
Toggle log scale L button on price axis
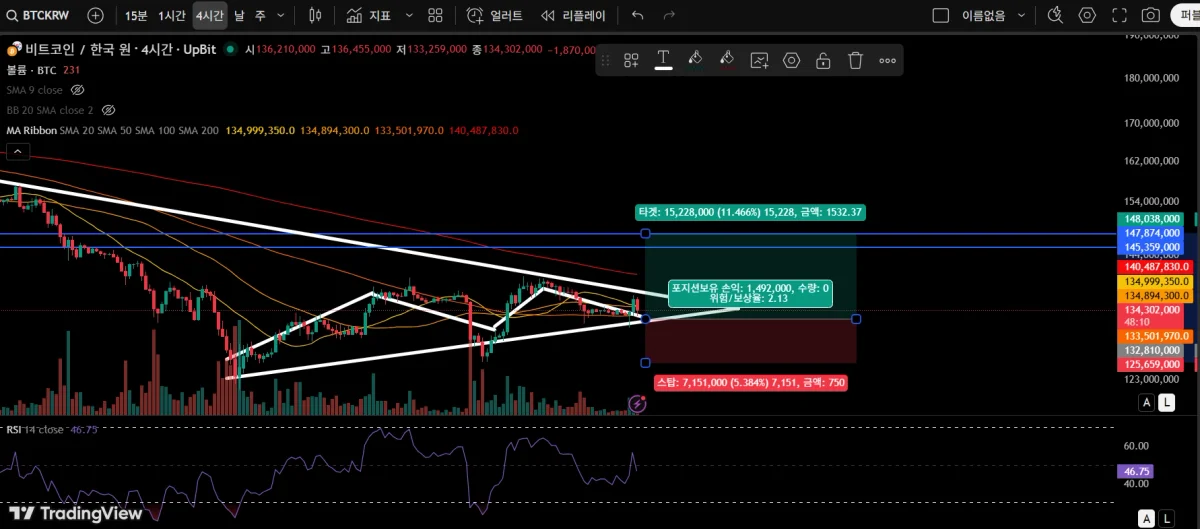pyautogui.click(x=1167, y=402)
